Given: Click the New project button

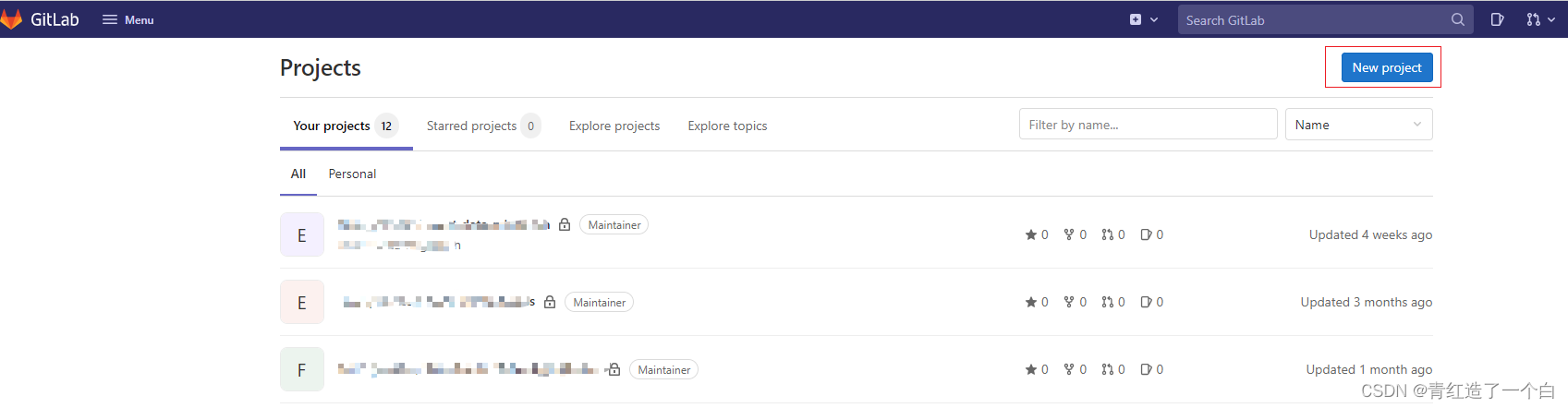Looking at the screenshot, I should [1386, 67].
